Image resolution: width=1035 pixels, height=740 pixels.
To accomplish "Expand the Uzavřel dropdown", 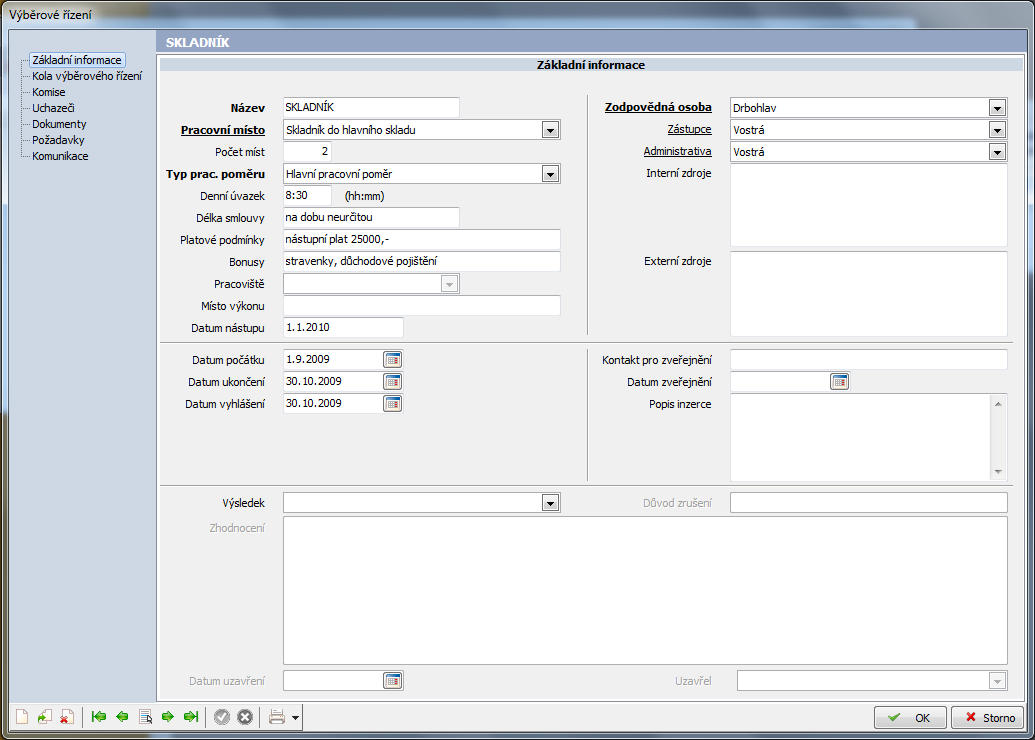I will (x=997, y=681).
